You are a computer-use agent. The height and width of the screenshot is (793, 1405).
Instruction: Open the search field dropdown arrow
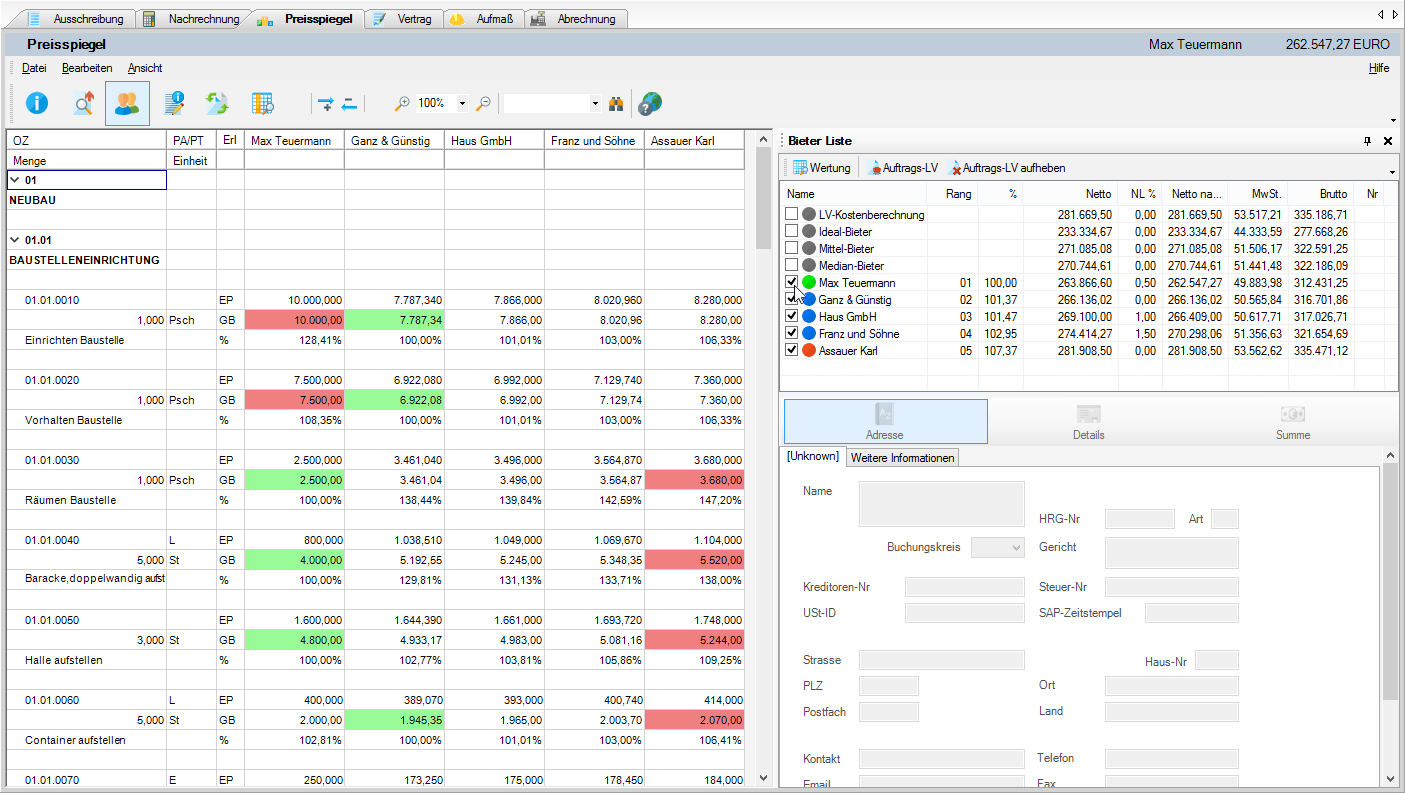pyautogui.click(x=595, y=103)
